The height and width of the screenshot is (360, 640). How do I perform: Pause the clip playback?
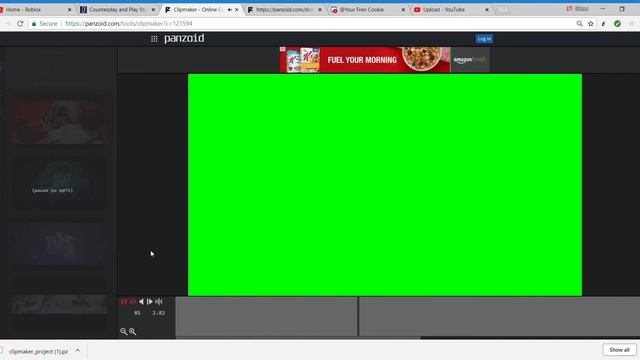pyautogui.click(x=124, y=302)
